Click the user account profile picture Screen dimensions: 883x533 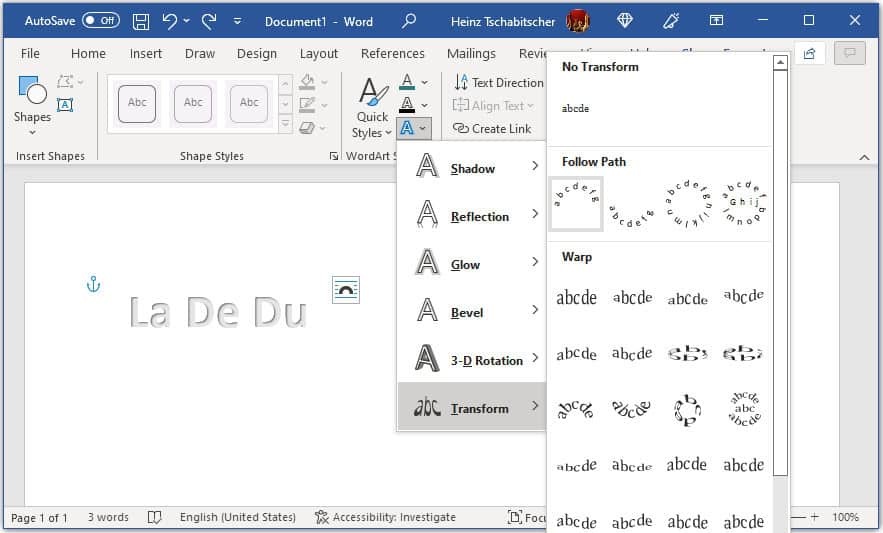tap(578, 21)
